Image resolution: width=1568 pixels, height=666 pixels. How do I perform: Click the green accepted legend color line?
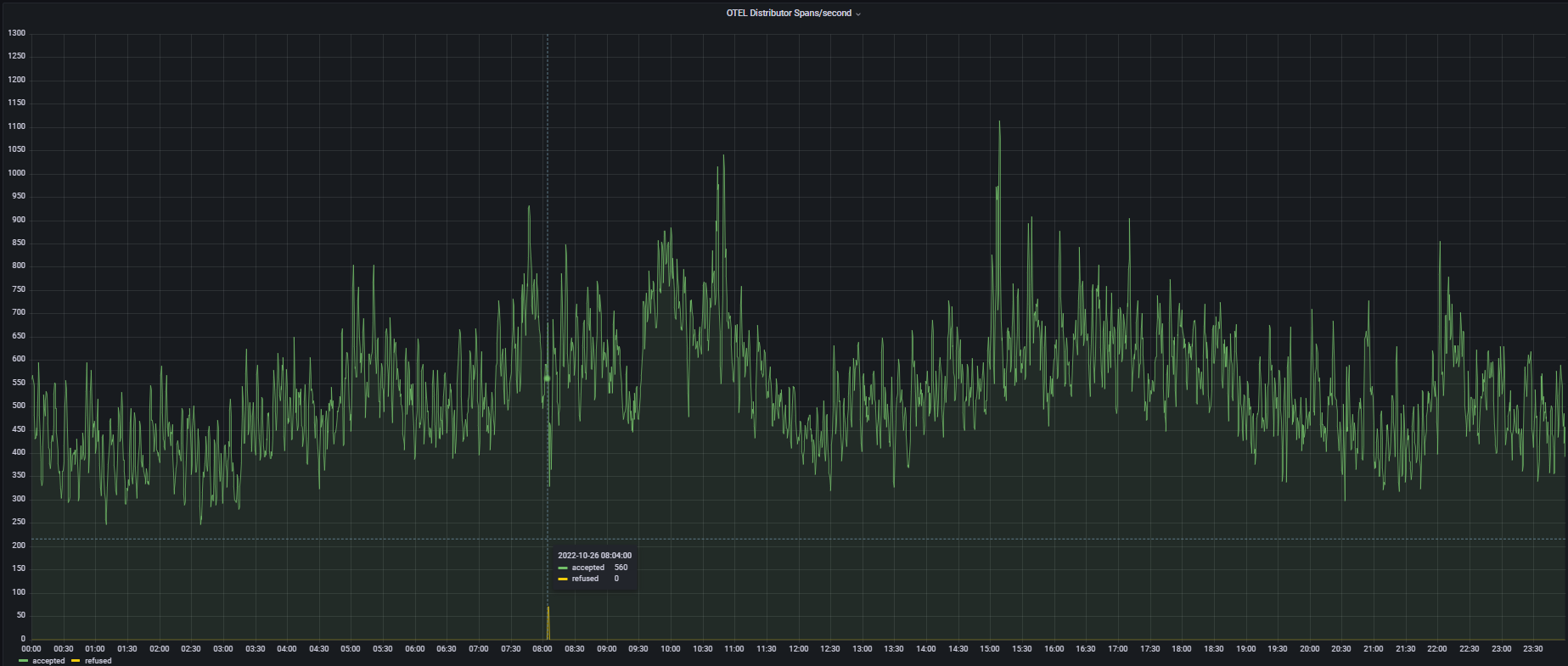(x=24, y=661)
